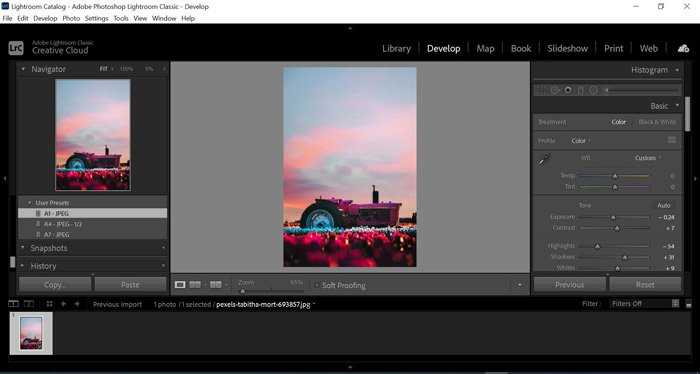Image resolution: width=700 pixels, height=374 pixels.
Task: Enable the Soft Proofing checkbox
Action: 317,285
